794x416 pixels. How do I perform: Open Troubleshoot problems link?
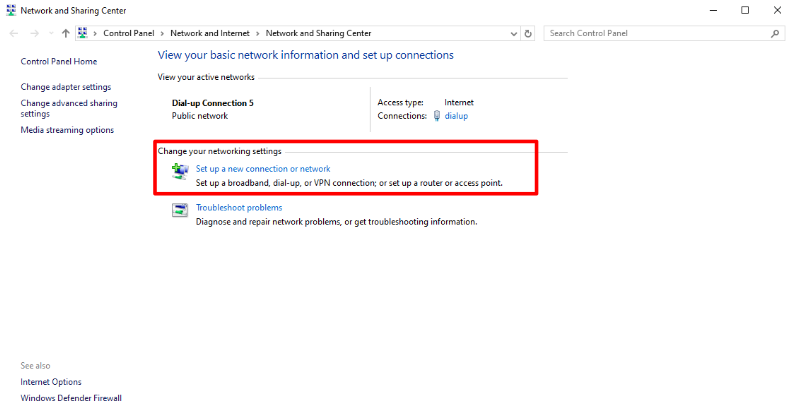(x=239, y=207)
